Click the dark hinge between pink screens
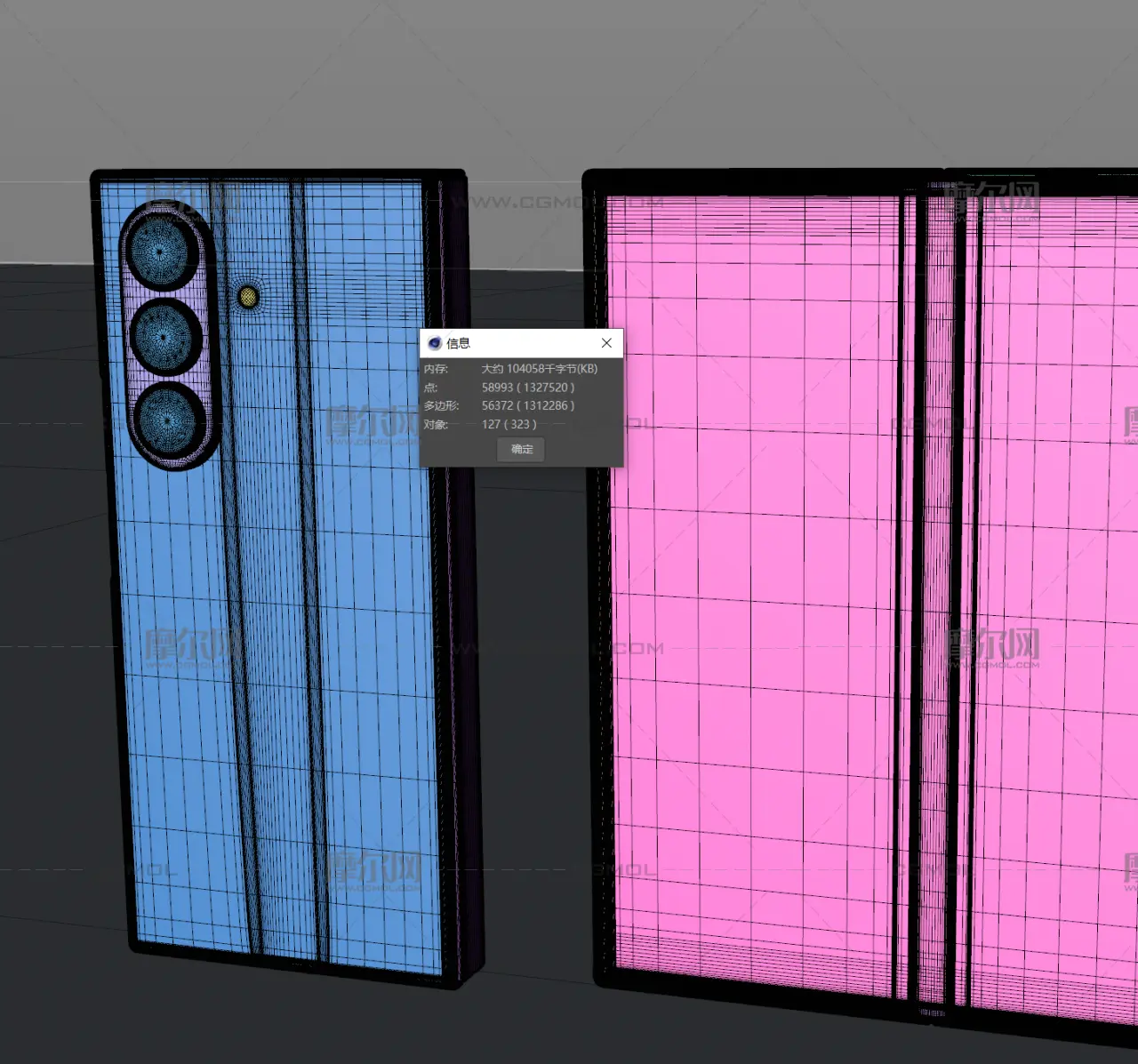This screenshot has height=1064, width=1138. [941, 578]
